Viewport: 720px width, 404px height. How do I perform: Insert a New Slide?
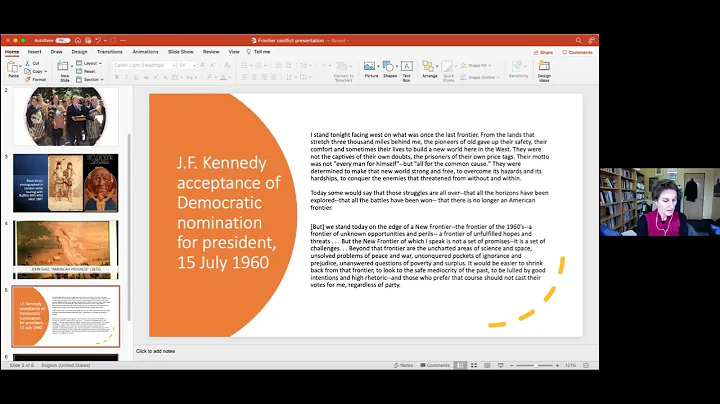(63, 69)
